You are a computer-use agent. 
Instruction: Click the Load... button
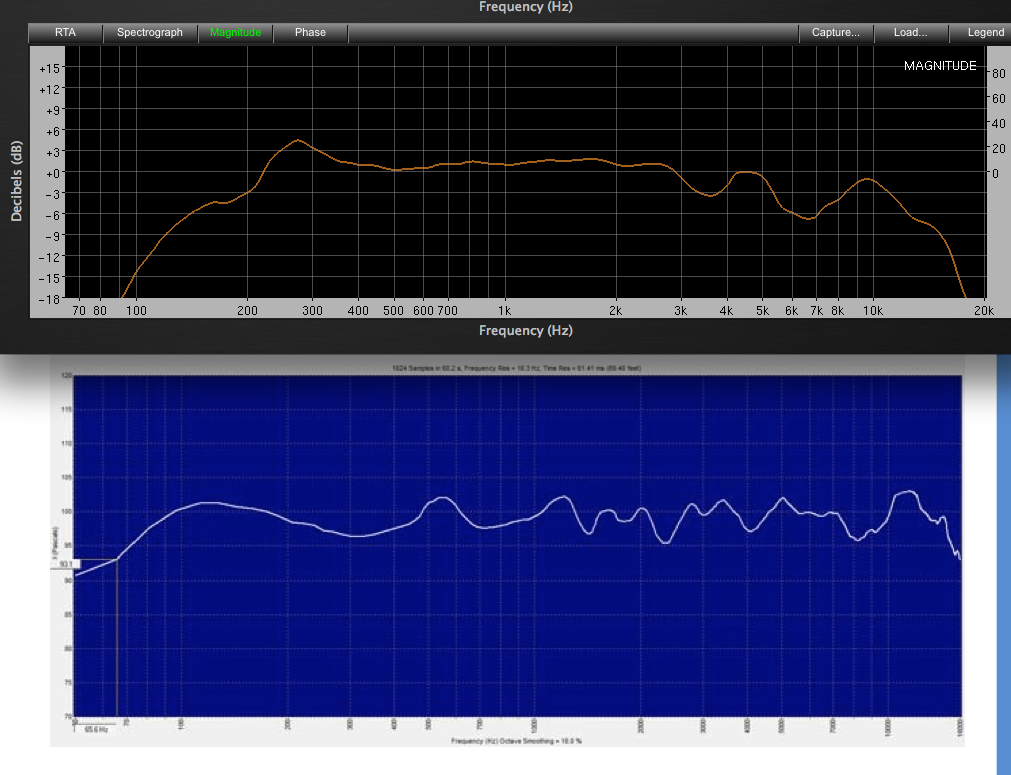(910, 33)
